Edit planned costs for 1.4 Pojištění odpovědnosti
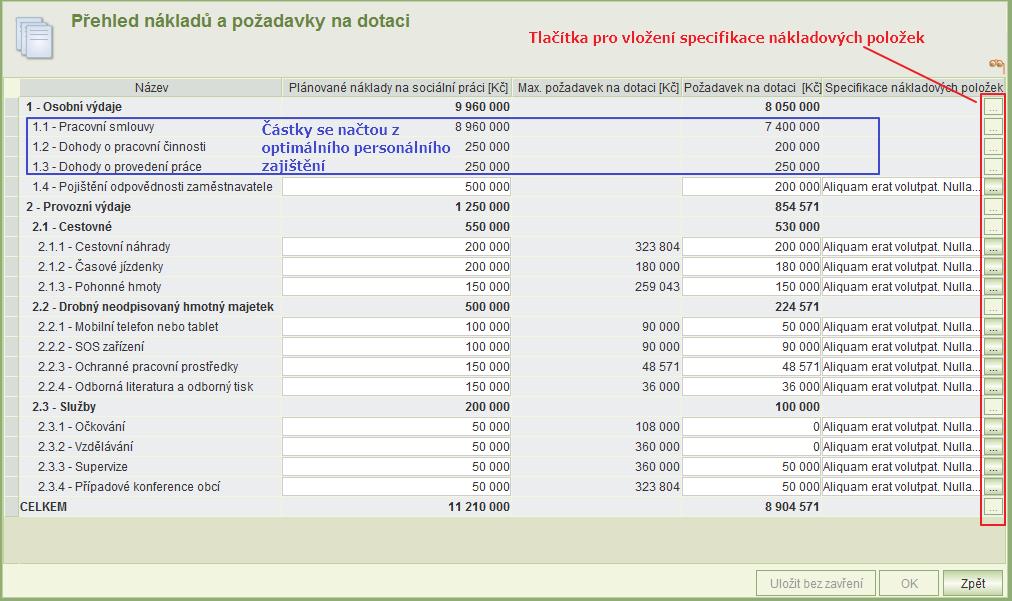 (396, 187)
